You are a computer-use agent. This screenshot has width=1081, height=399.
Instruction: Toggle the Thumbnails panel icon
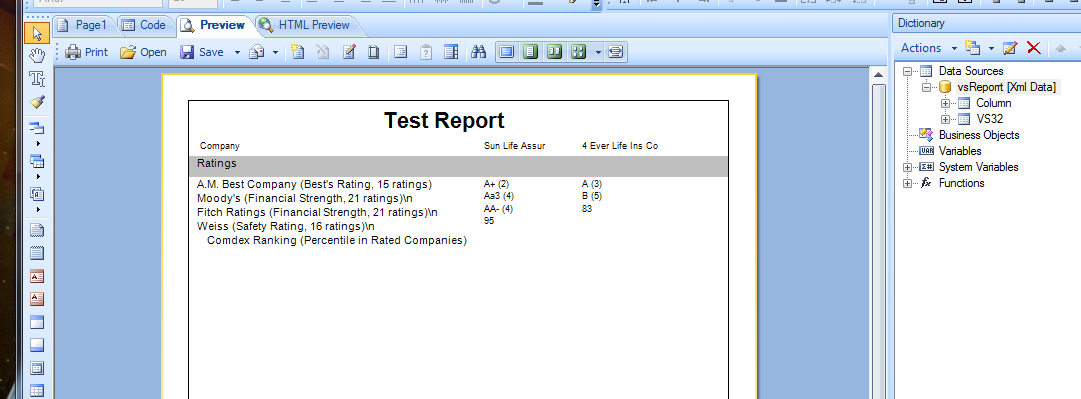(451, 52)
